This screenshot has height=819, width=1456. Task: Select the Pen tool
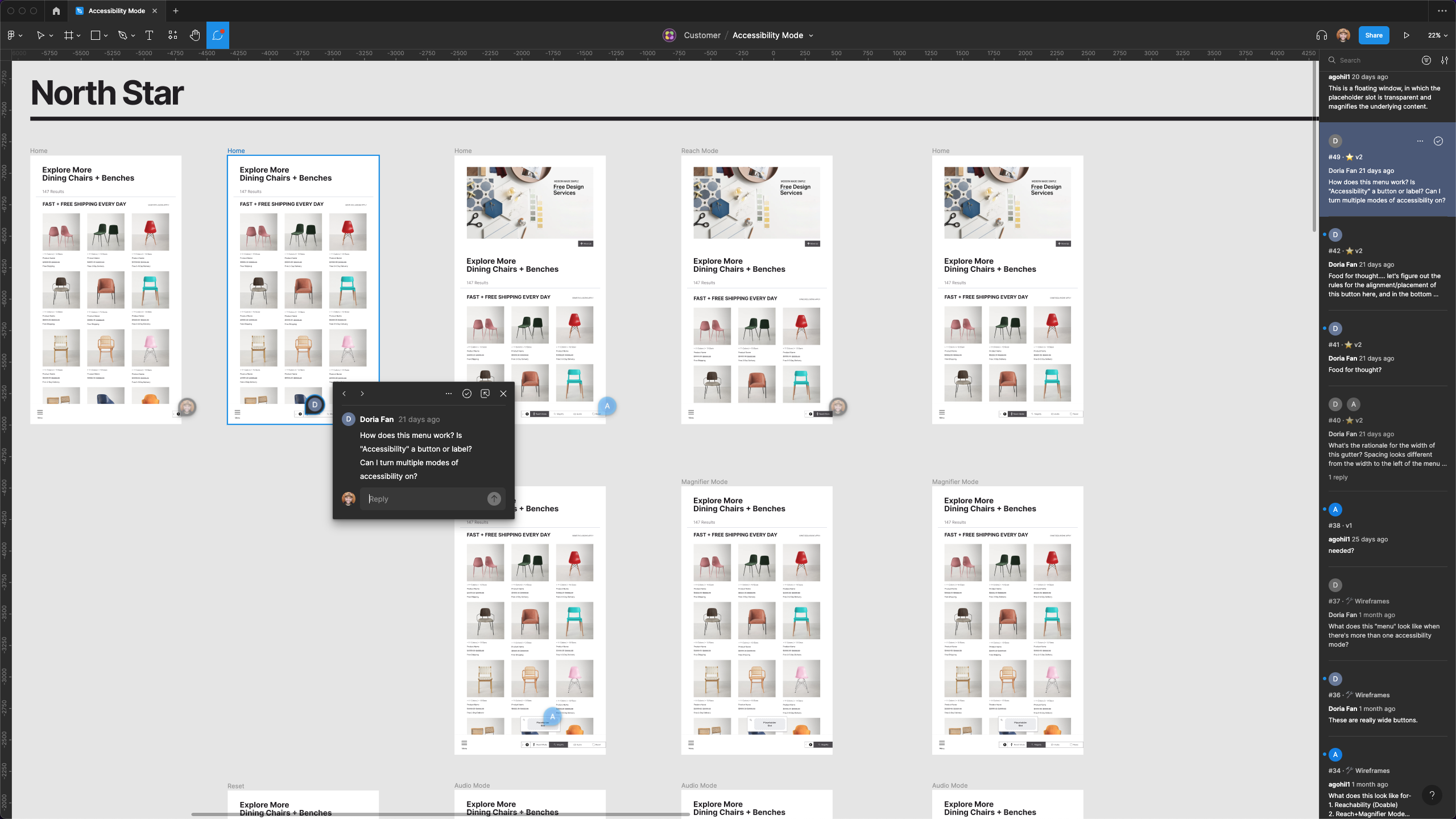[x=122, y=35]
